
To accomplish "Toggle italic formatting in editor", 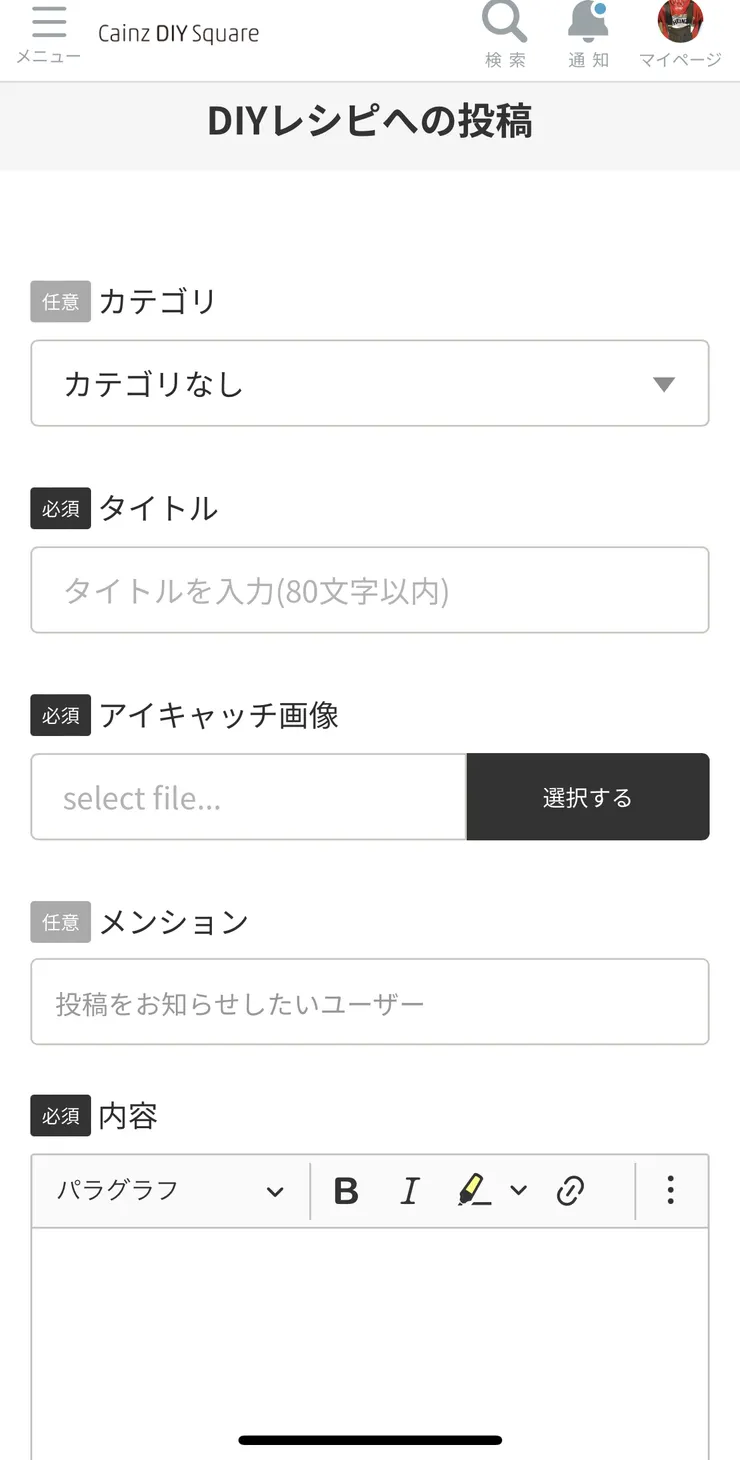I will point(409,1190).
